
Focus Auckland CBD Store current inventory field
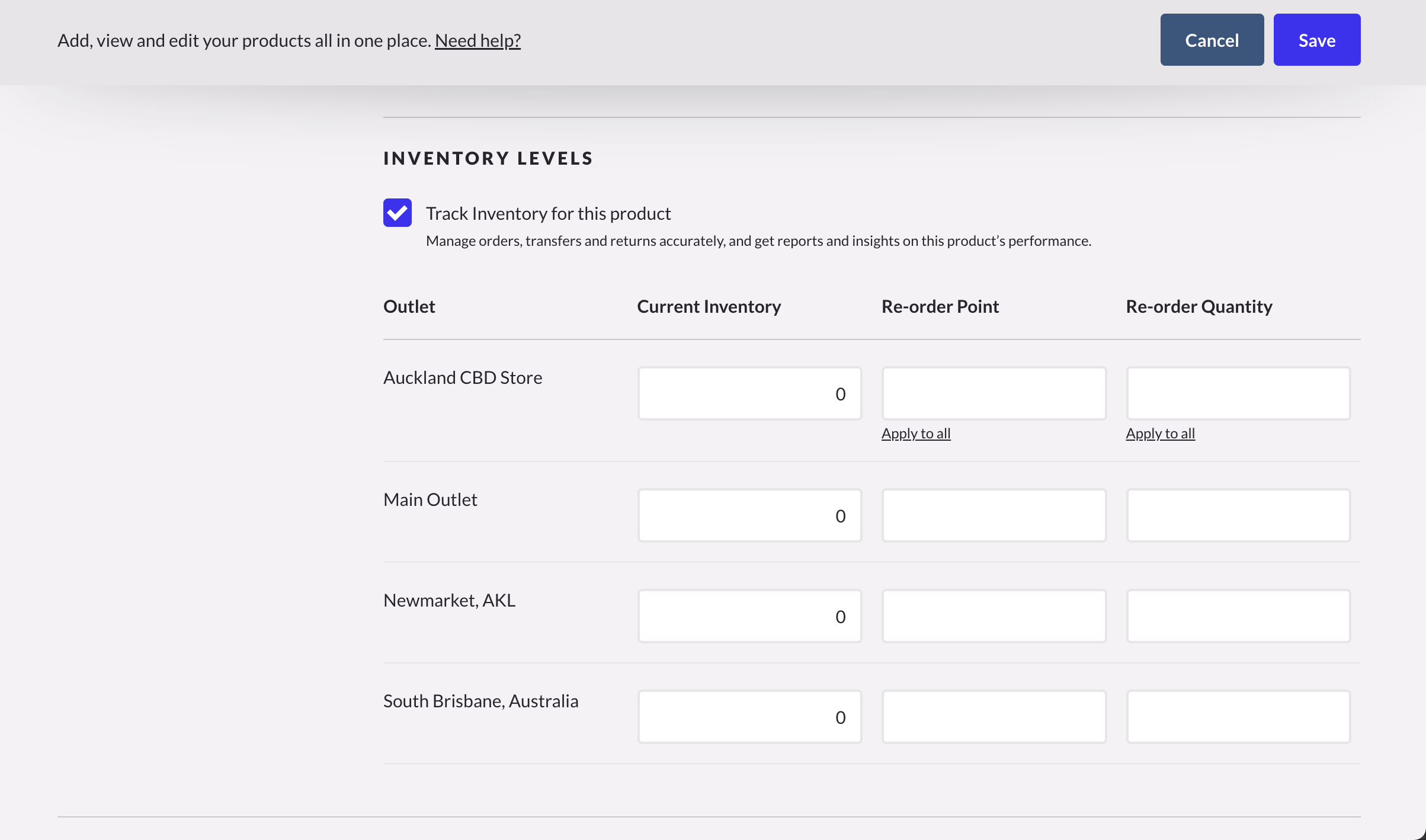point(749,393)
